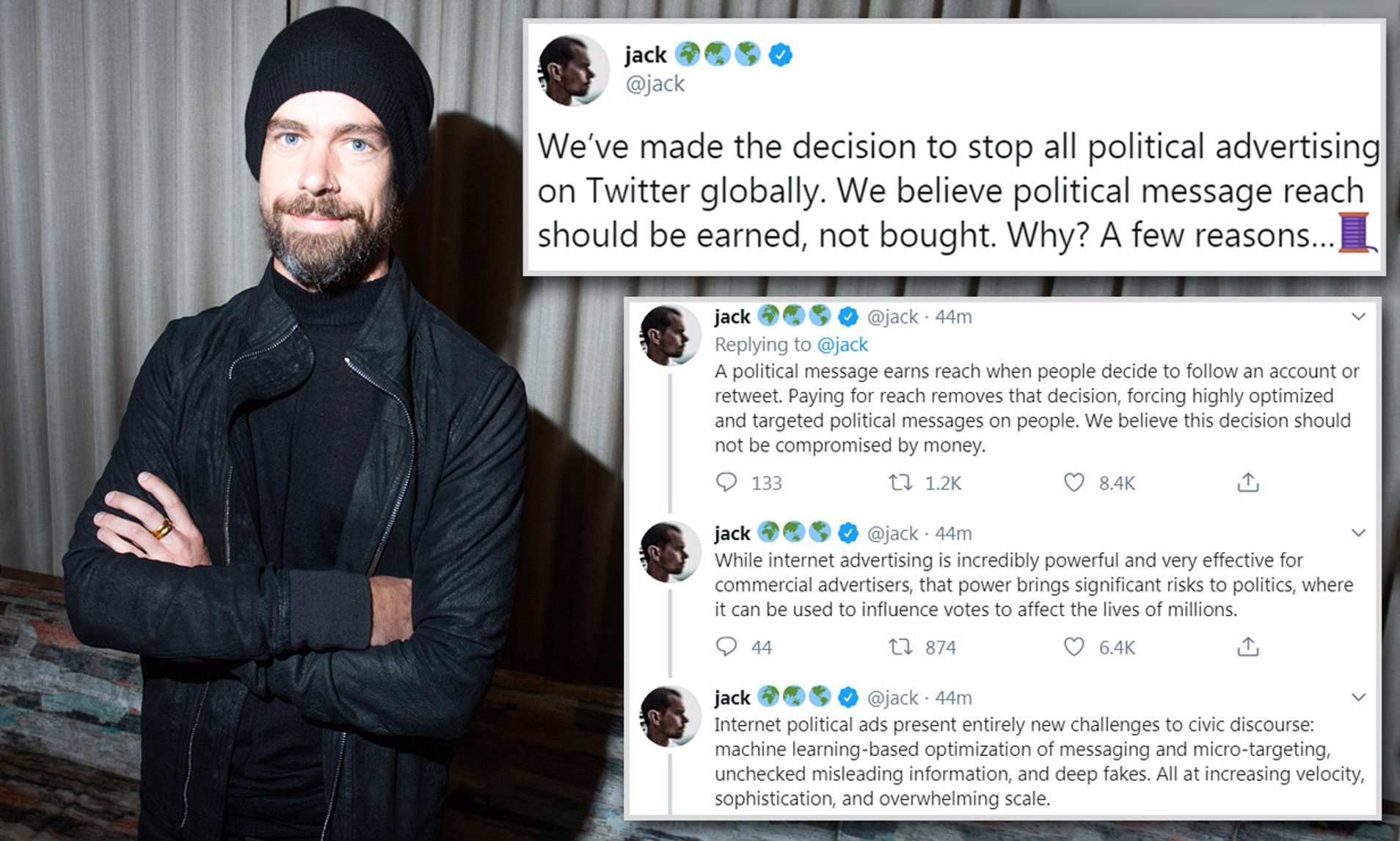1400x841 pixels.
Task: Retweet the tweet with 874 retweets
Action: pos(900,647)
